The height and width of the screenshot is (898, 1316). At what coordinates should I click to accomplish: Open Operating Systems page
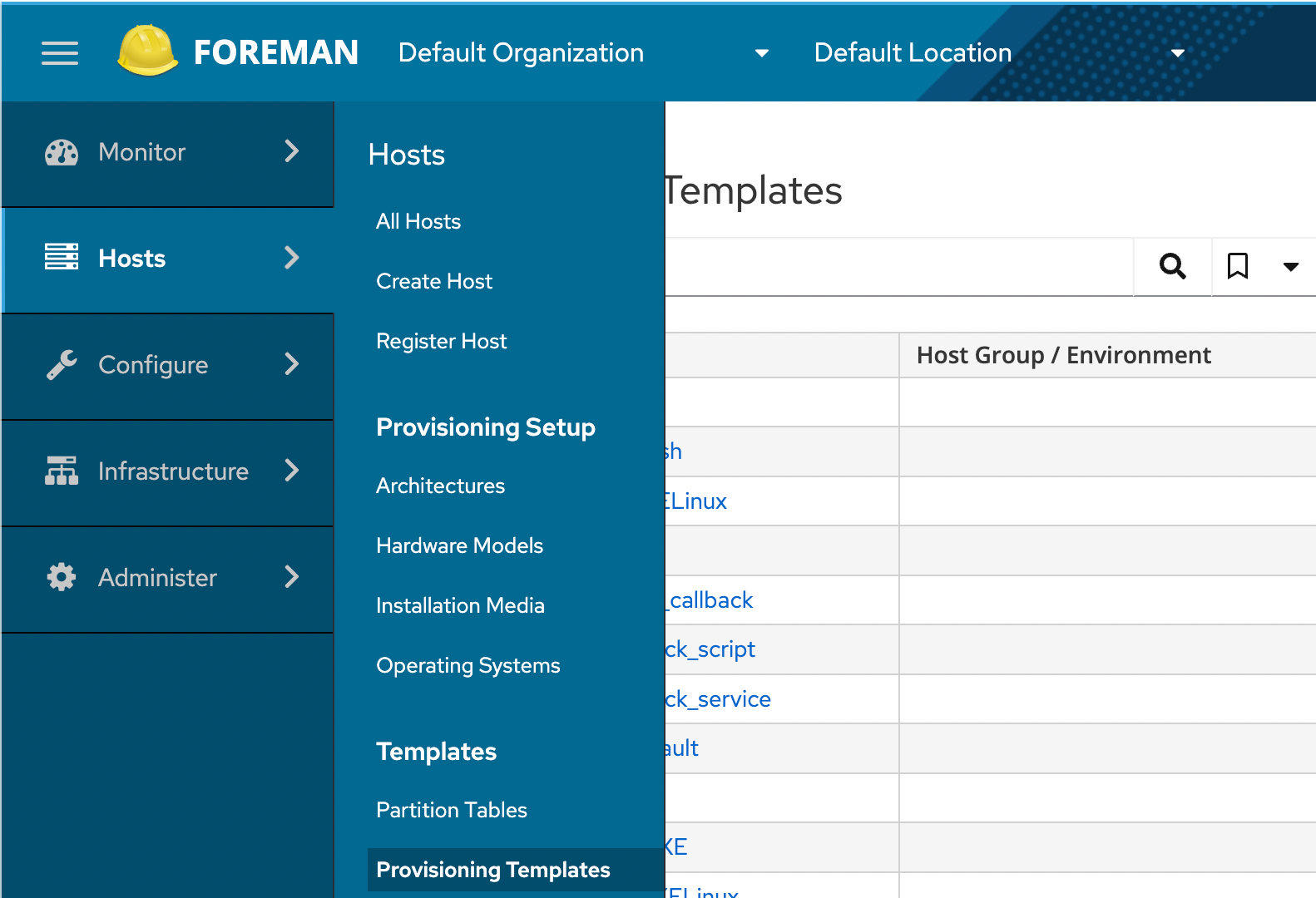(x=468, y=665)
